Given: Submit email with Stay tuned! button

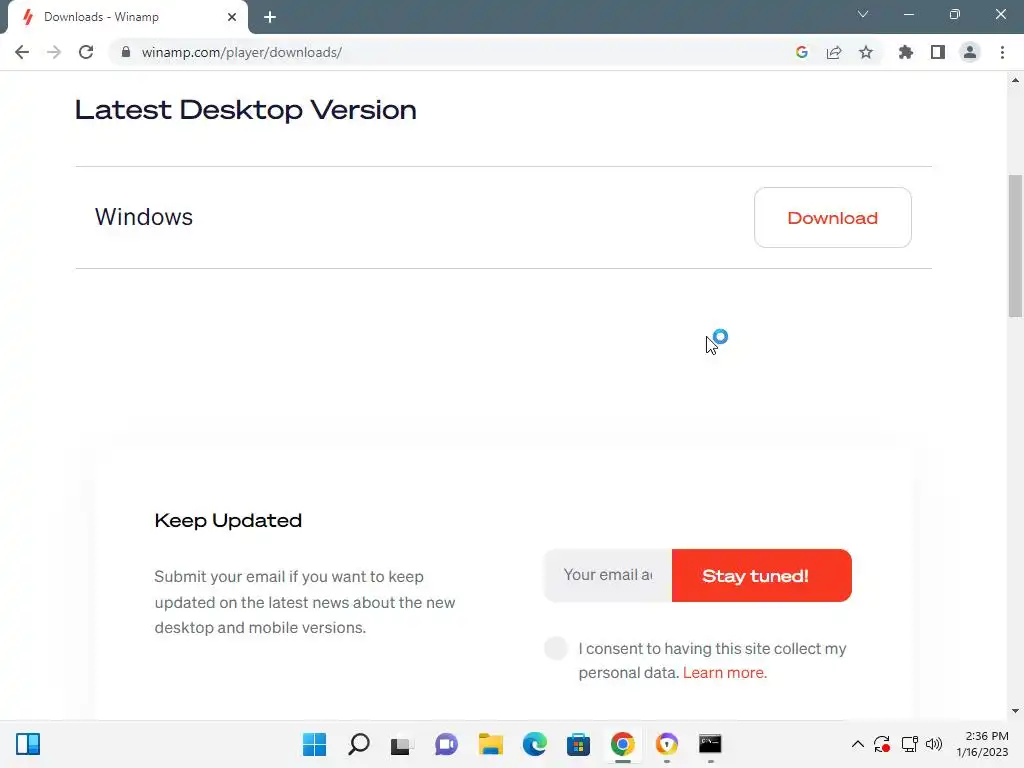Looking at the screenshot, I should (x=761, y=575).
